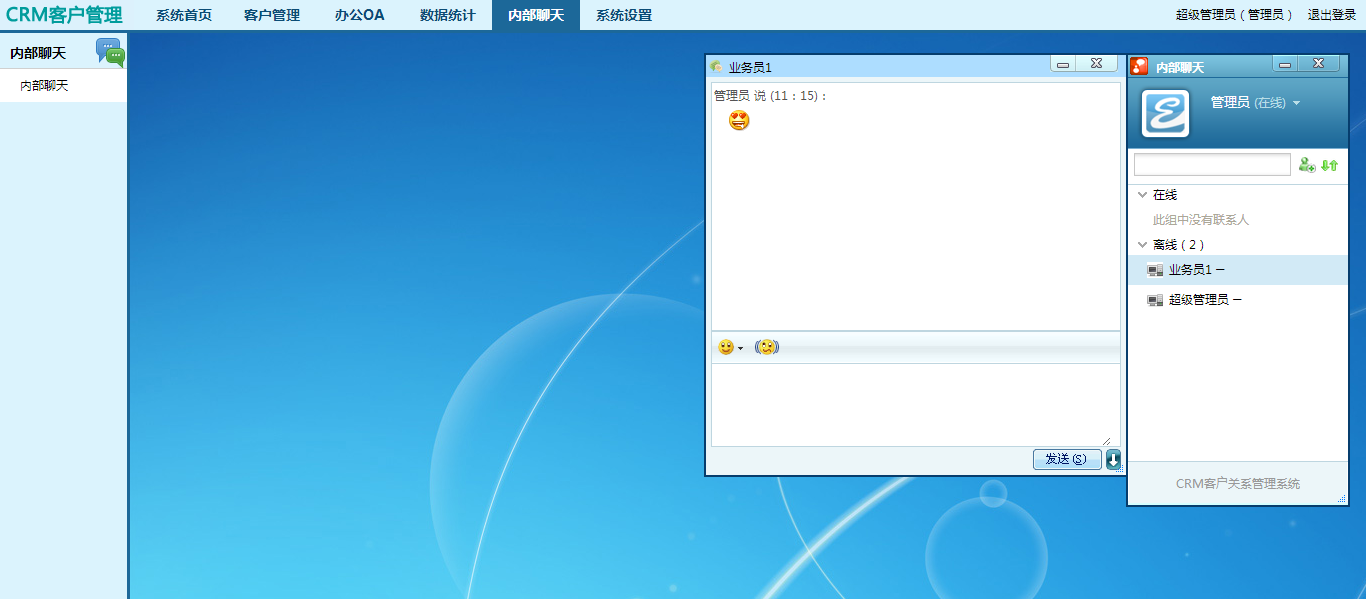Open the emoticon picker dropdown arrow
This screenshot has width=1366, height=599.
click(x=741, y=348)
